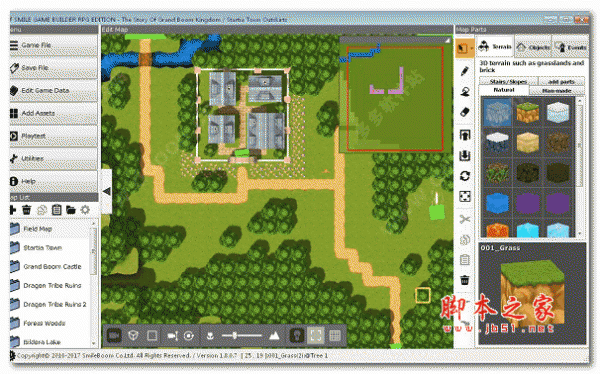This screenshot has height=374, width=600.
Task: Select the Man-made terrain sub-tab
Action: point(557,90)
